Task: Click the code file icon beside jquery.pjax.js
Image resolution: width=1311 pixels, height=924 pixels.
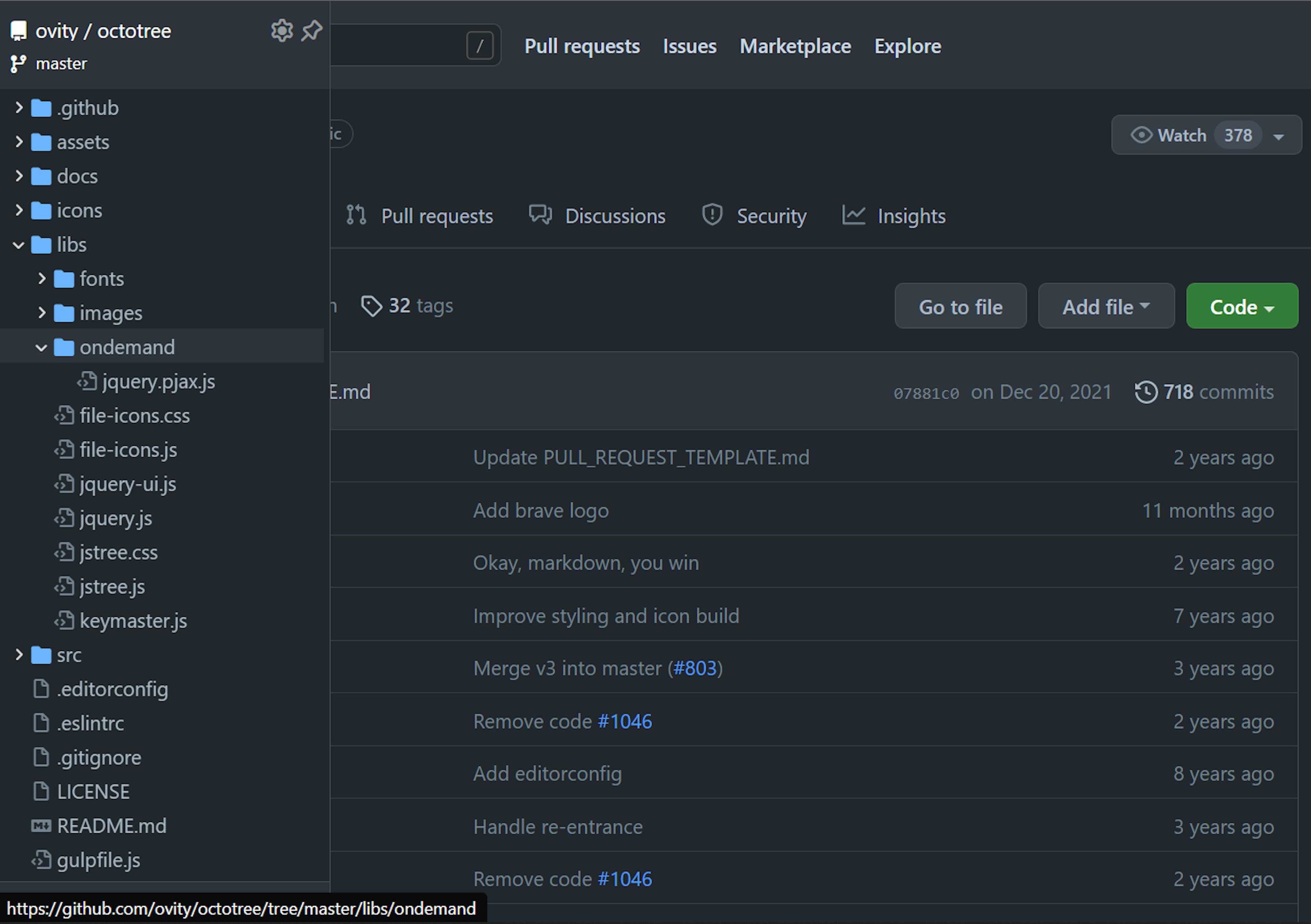Action: coord(87,381)
